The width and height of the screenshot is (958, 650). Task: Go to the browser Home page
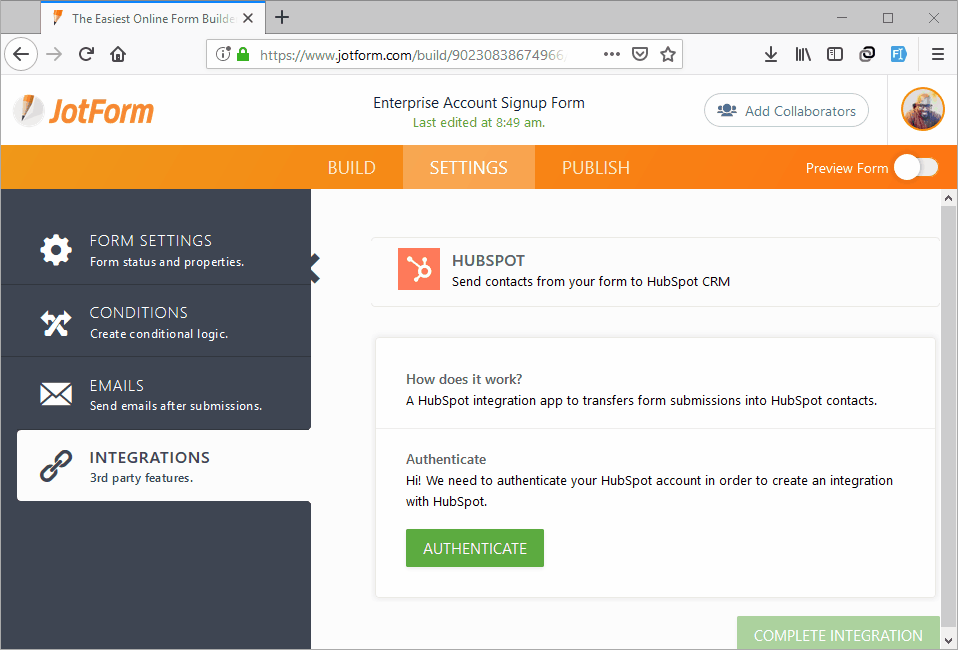(118, 54)
